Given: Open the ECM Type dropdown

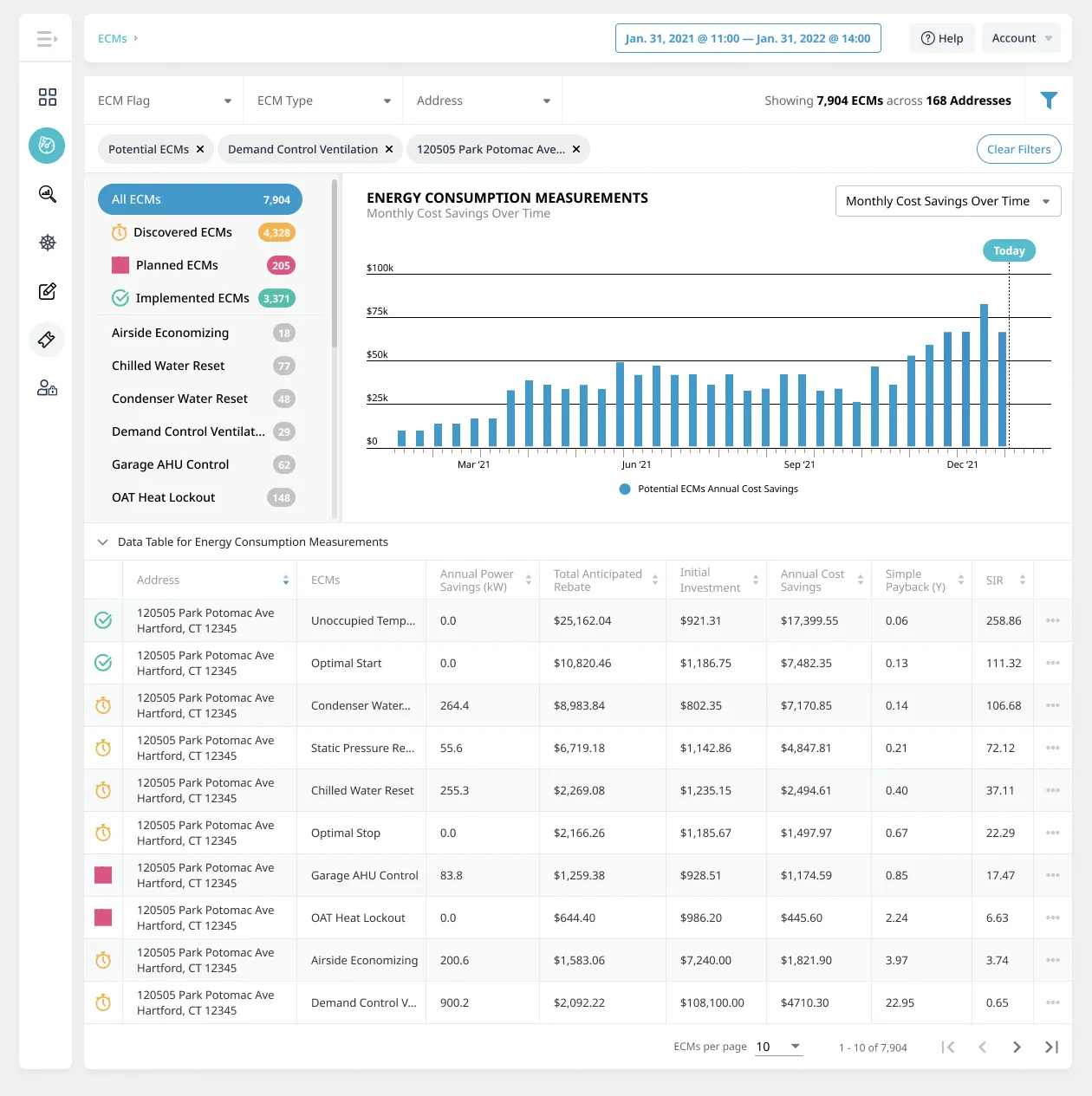Looking at the screenshot, I should (x=323, y=101).
